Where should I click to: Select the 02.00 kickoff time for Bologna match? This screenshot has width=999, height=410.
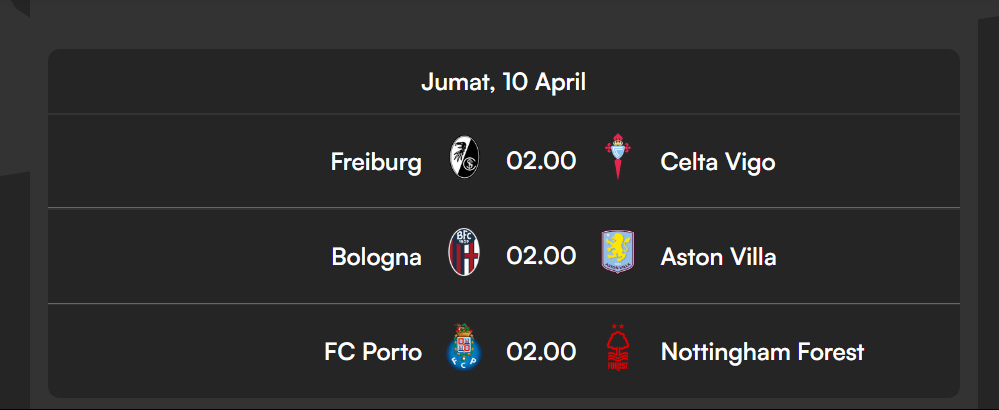click(541, 256)
